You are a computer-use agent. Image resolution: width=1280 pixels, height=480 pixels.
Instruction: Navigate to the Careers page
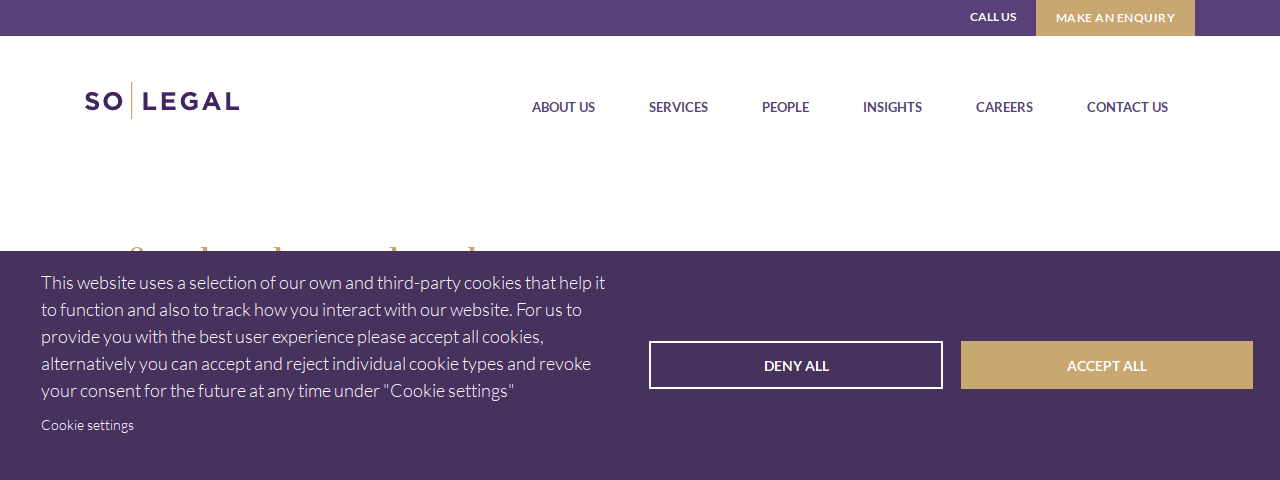click(1004, 107)
